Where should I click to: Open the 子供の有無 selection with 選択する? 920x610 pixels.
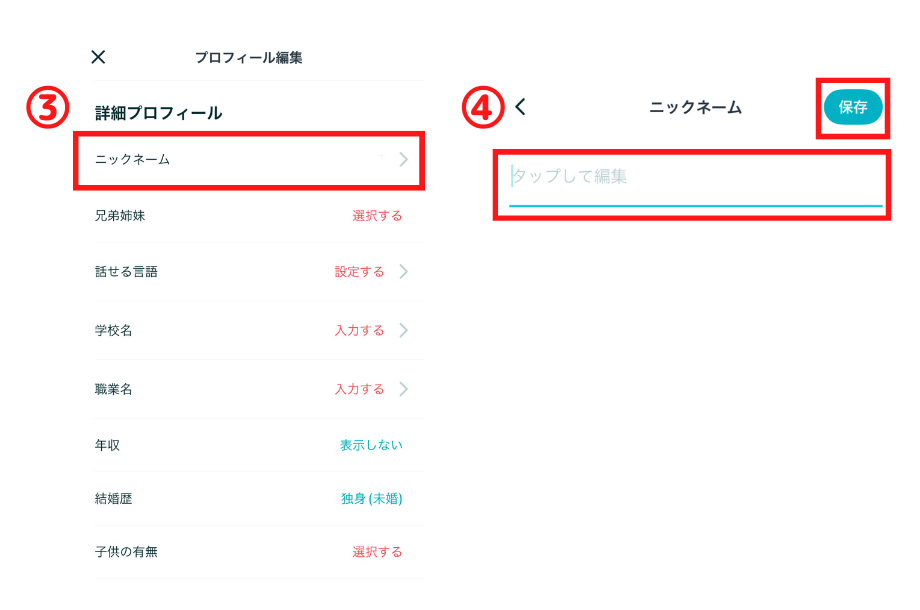pos(378,551)
